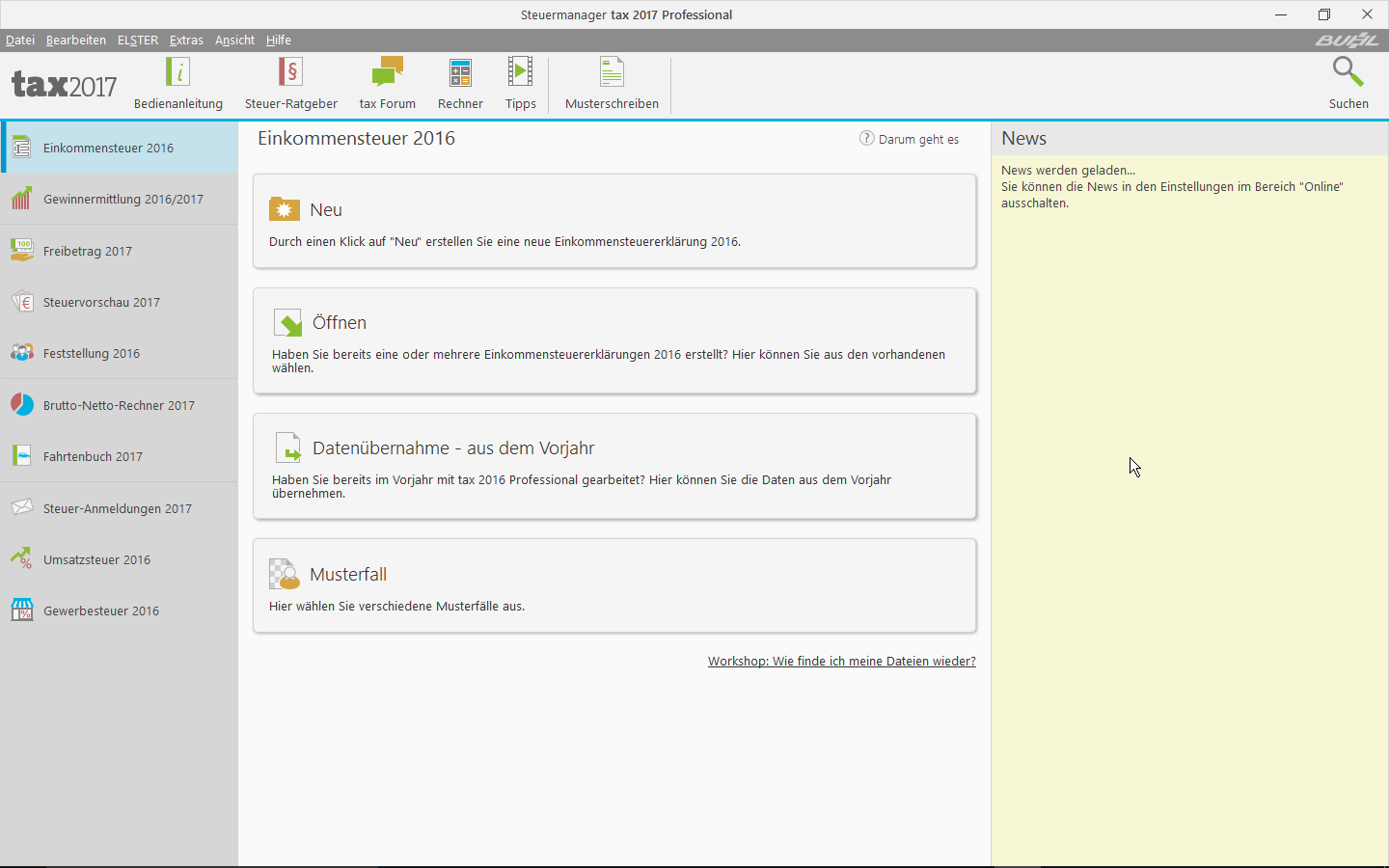Select Freibetrag 2017 in sidebar
Image resolution: width=1389 pixels, height=868 pixels.
click(88, 251)
